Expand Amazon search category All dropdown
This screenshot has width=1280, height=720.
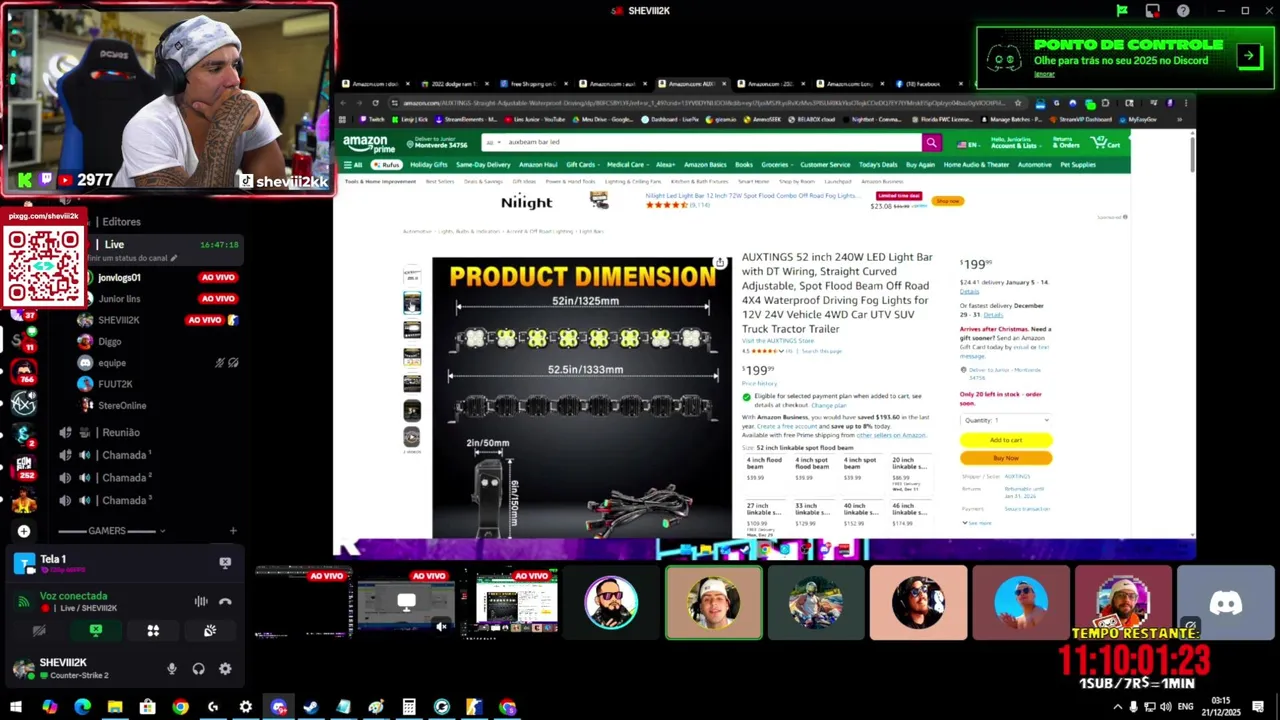pos(492,143)
